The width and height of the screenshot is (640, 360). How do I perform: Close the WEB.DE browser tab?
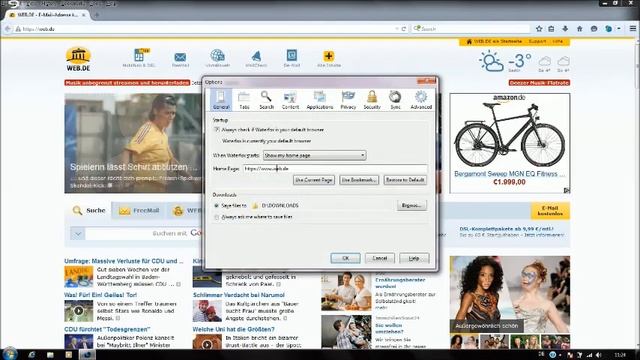pyautogui.click(x=84, y=15)
